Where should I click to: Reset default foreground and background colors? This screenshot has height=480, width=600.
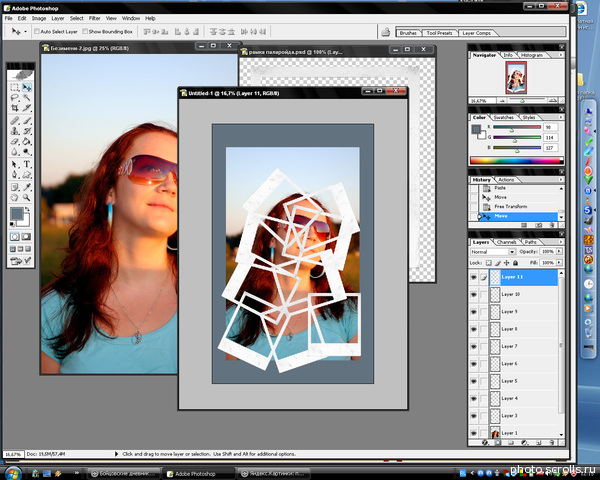tap(12, 224)
